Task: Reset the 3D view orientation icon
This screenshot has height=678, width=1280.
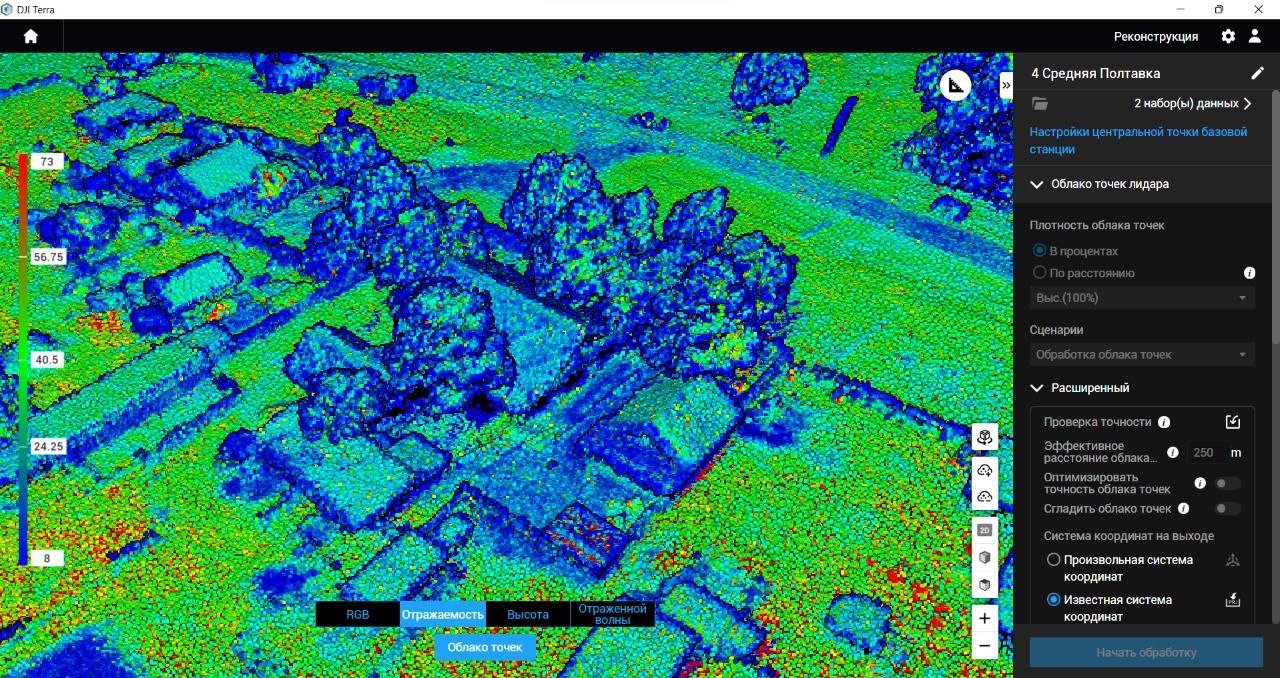Action: coord(985,437)
